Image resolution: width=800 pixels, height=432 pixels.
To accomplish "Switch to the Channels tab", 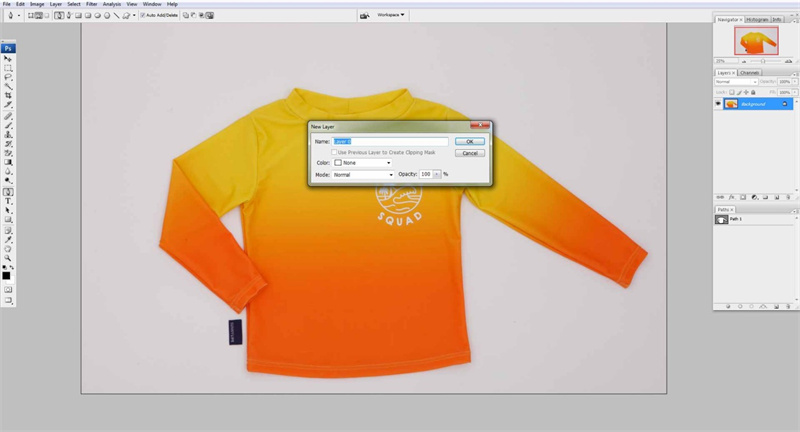I will coord(750,73).
